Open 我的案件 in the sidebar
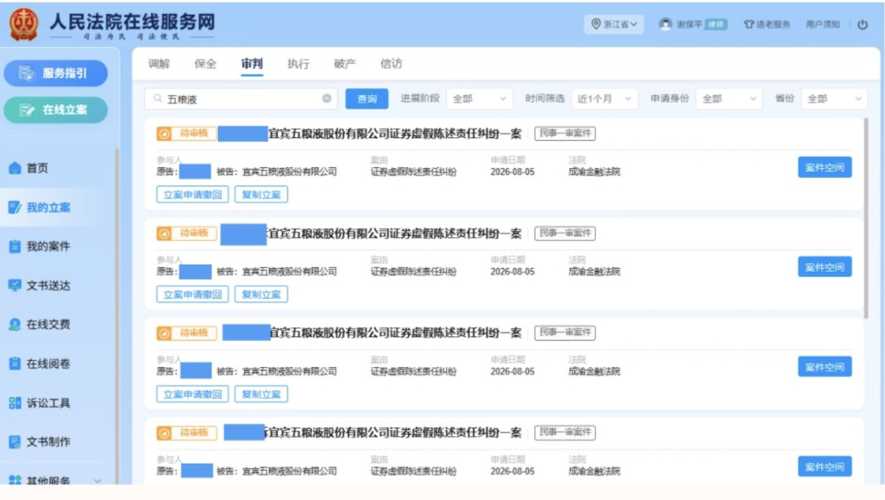Image resolution: width=885 pixels, height=500 pixels. click(x=40, y=246)
